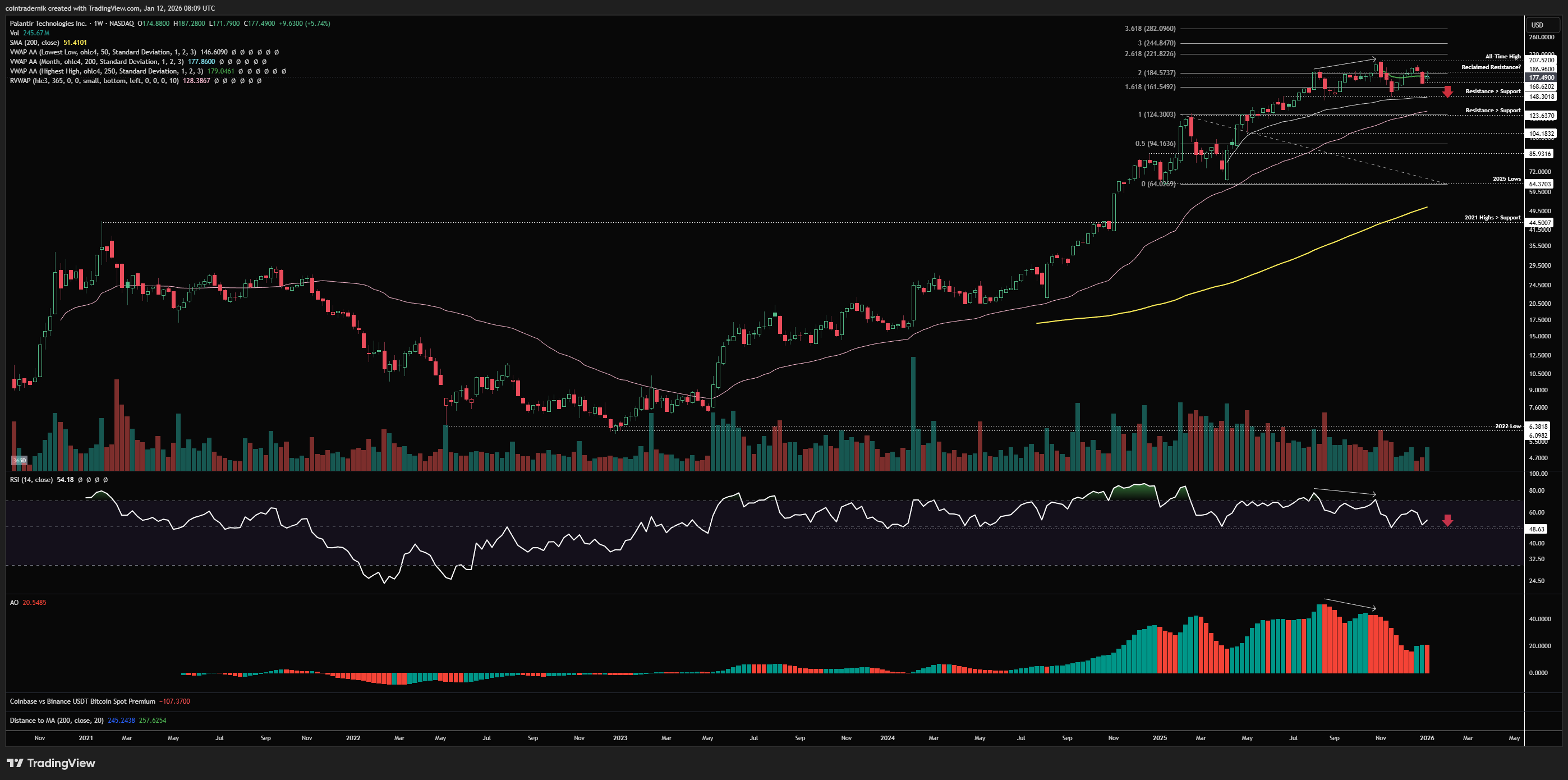The width and height of the screenshot is (1568, 780).
Task: Select the white divergence arrow above AO histogram
Action: coord(1349,604)
